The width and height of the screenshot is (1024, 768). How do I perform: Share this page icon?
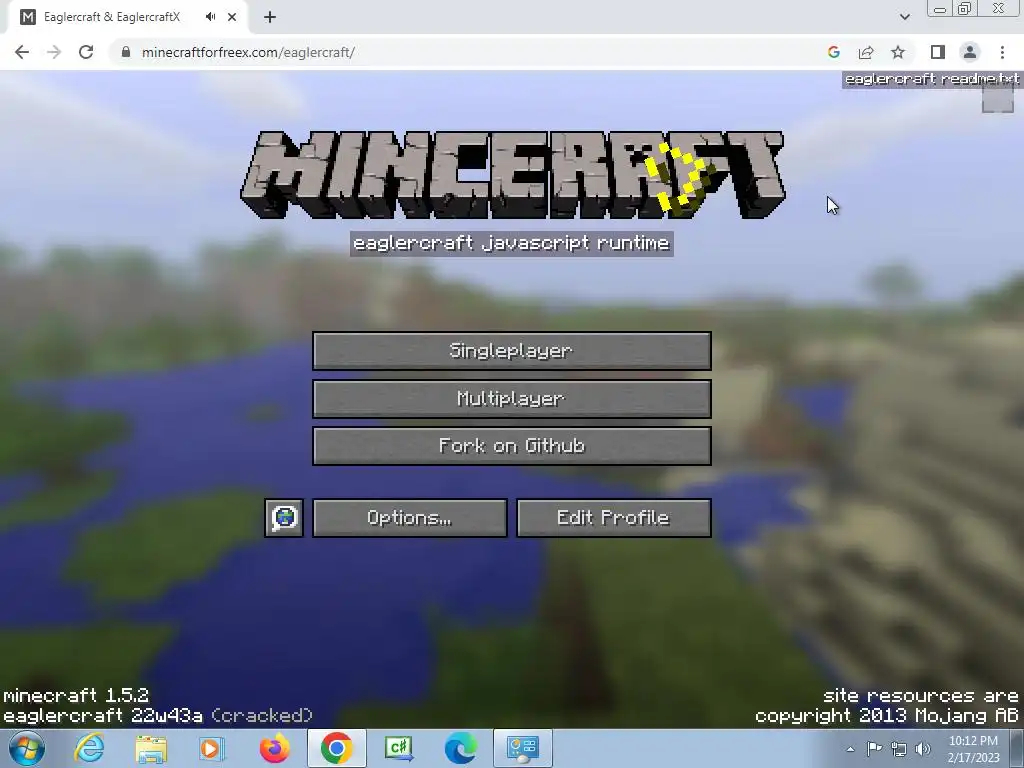(x=866, y=52)
